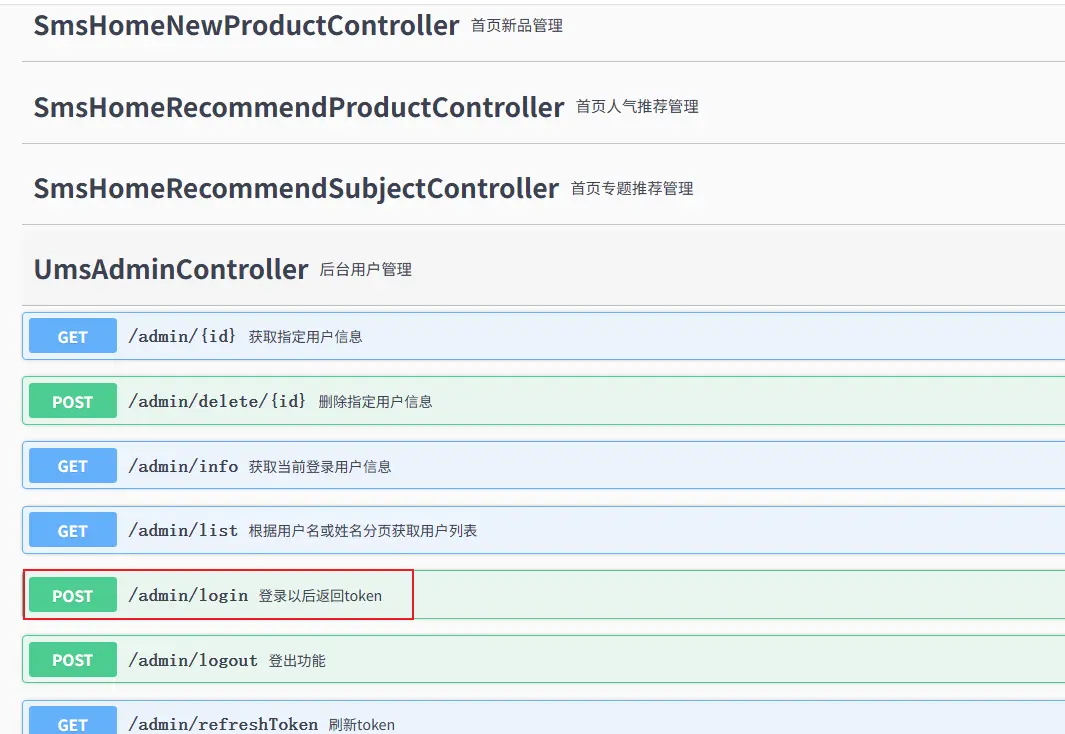Screen dimensions: 1065x734
Task: Open the /admin/logout endpoint path
Action: [x=193, y=660]
